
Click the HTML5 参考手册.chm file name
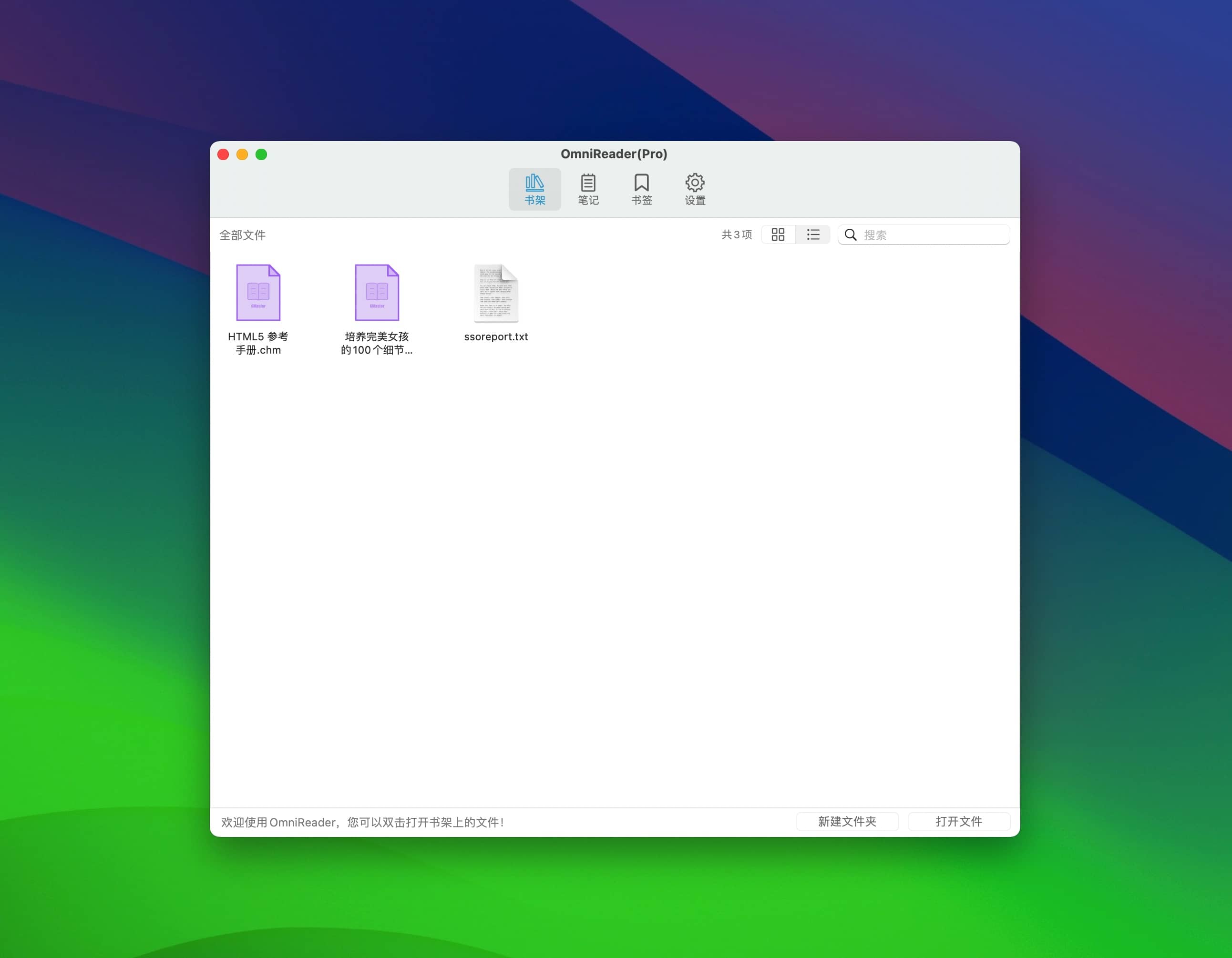click(x=258, y=343)
